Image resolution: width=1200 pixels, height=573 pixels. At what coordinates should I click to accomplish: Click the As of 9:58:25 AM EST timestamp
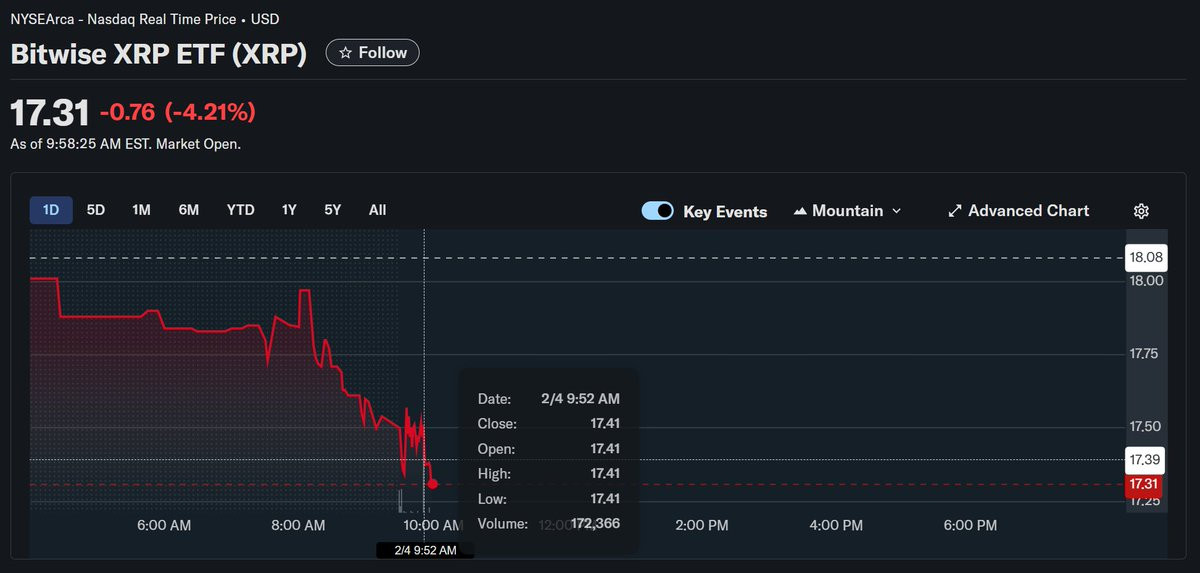126,144
